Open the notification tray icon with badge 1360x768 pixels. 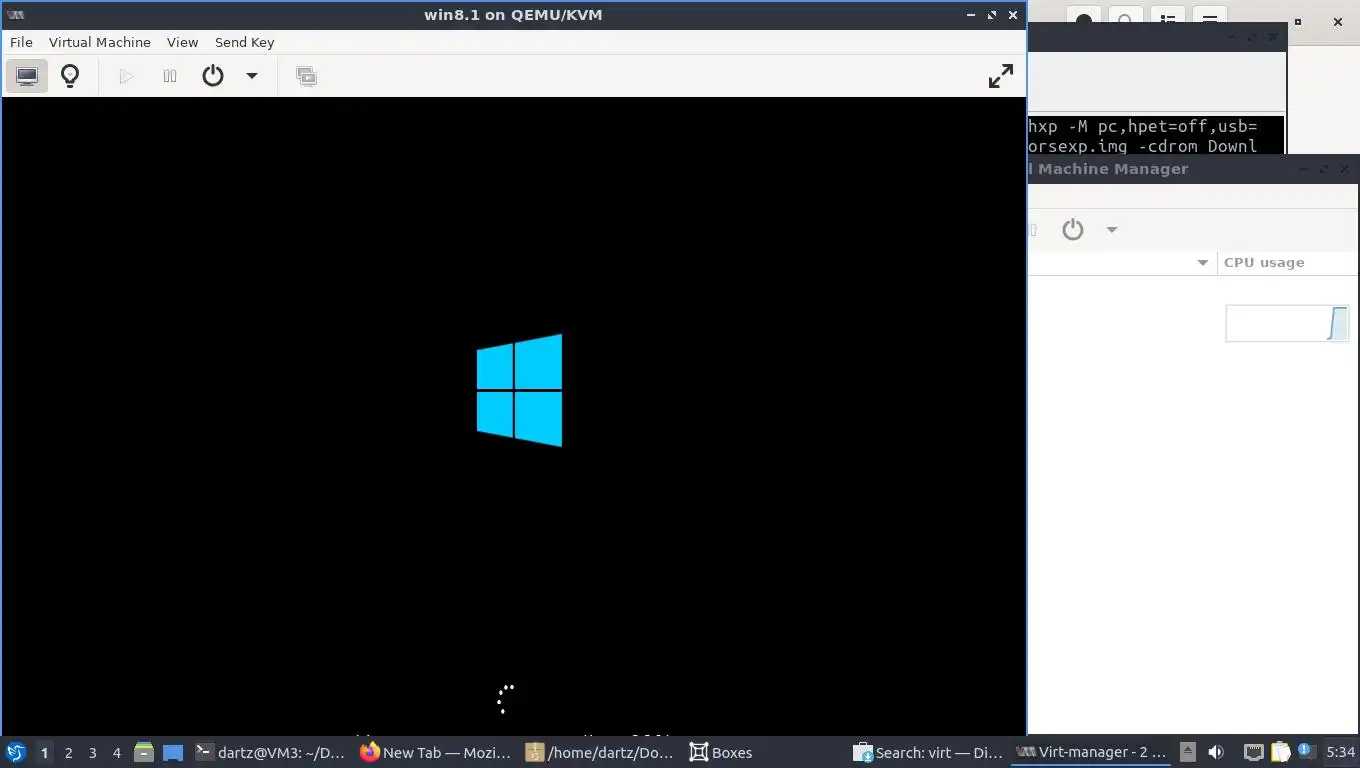coord(1306,750)
